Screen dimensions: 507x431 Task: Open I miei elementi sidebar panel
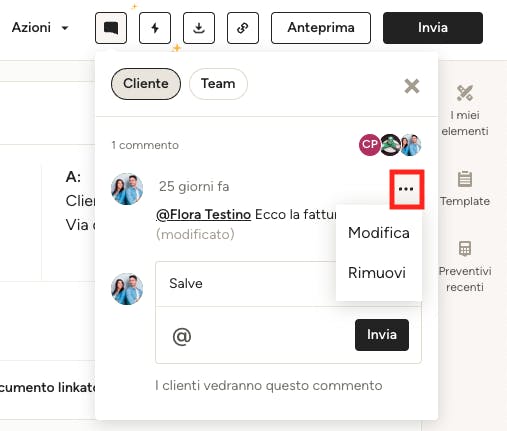pos(465,111)
